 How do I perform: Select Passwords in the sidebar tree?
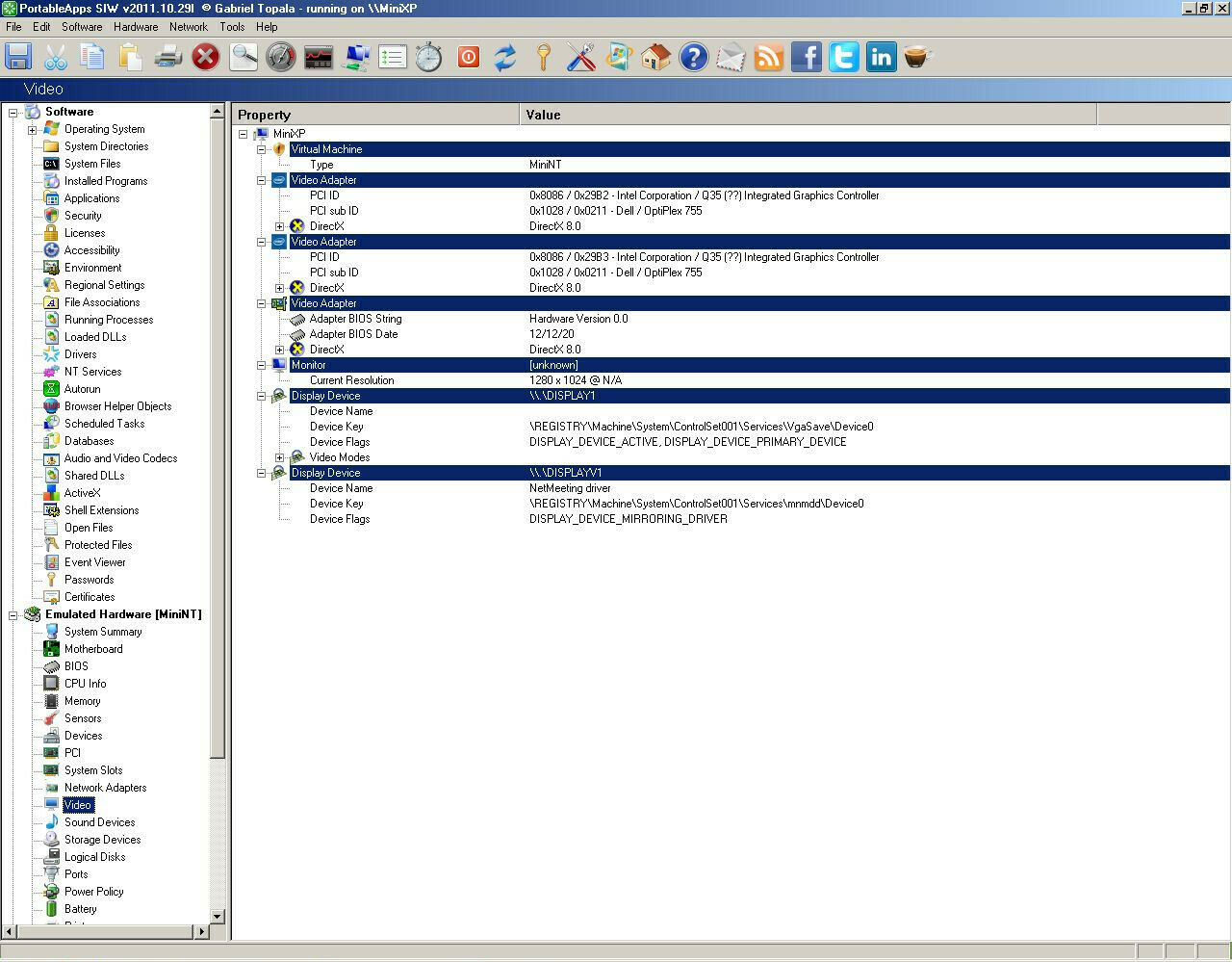(89, 580)
